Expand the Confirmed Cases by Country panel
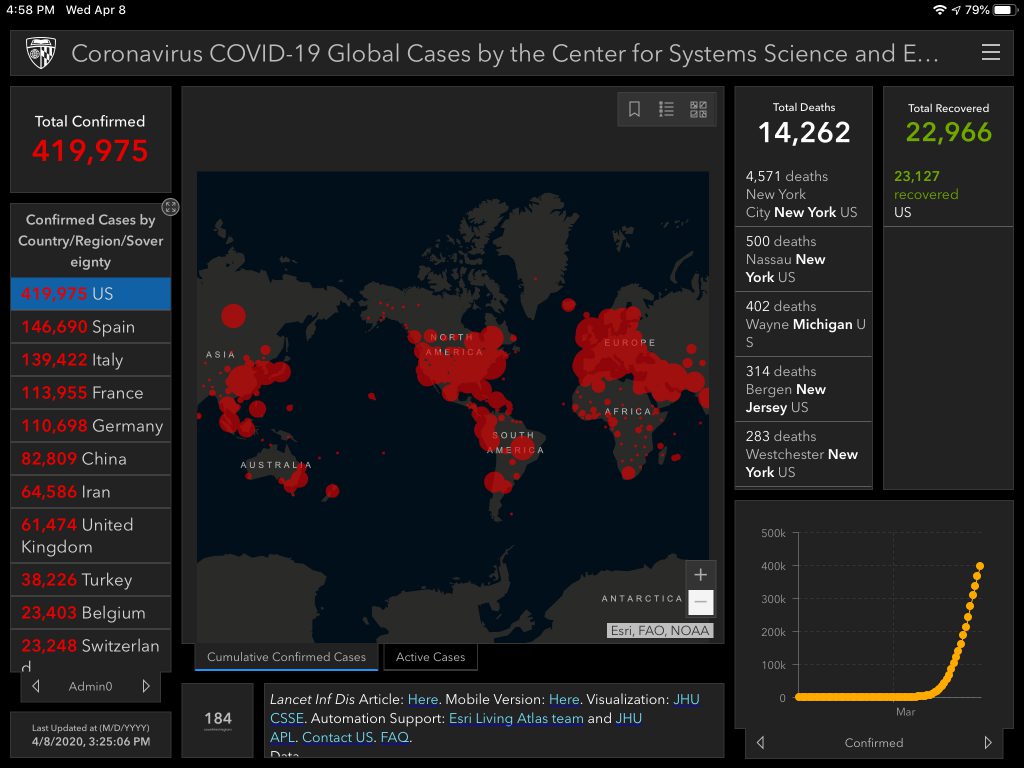Viewport: 1024px width, 768px height. (171, 207)
